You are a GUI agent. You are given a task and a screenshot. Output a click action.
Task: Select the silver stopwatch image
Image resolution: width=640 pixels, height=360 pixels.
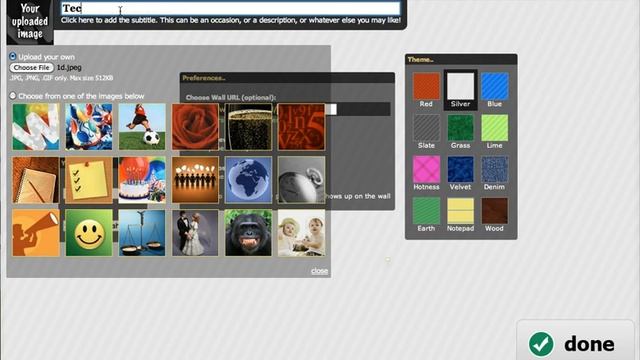click(301, 180)
